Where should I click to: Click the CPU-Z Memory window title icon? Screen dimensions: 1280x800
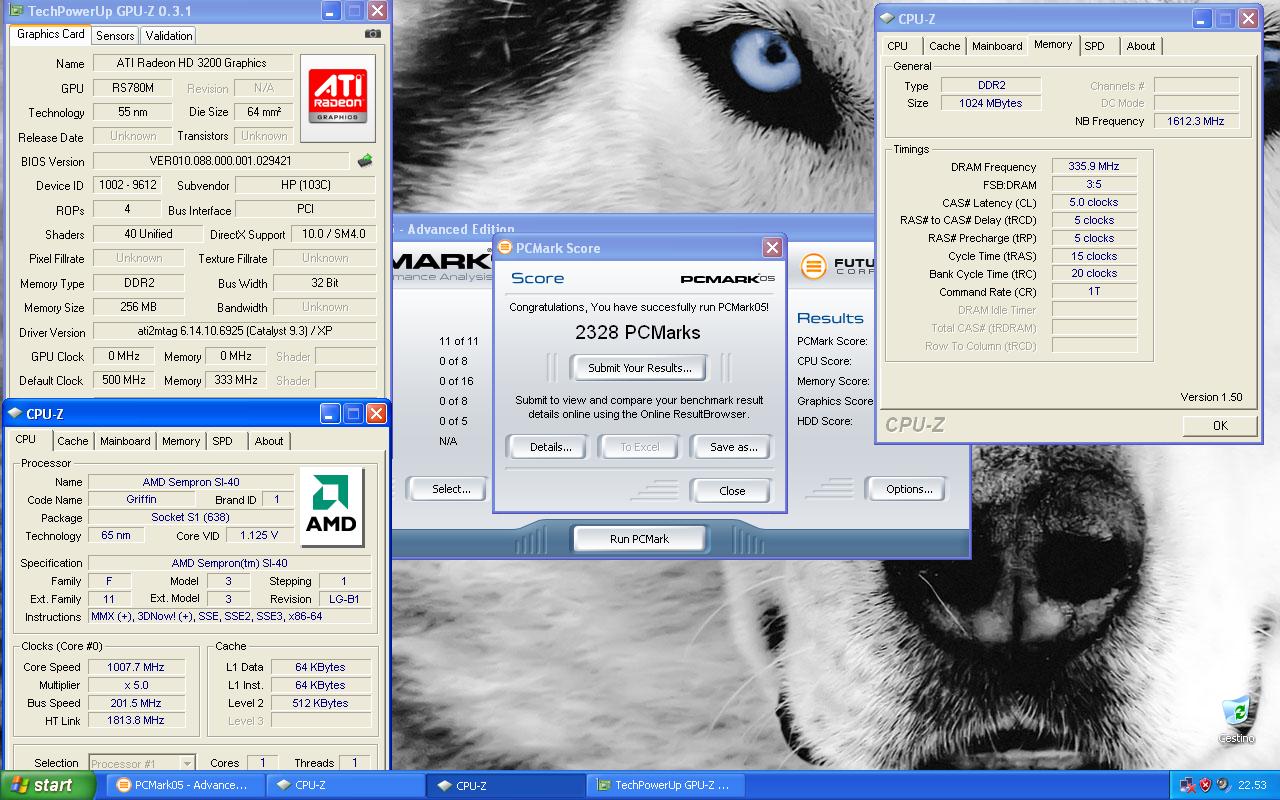pos(887,18)
